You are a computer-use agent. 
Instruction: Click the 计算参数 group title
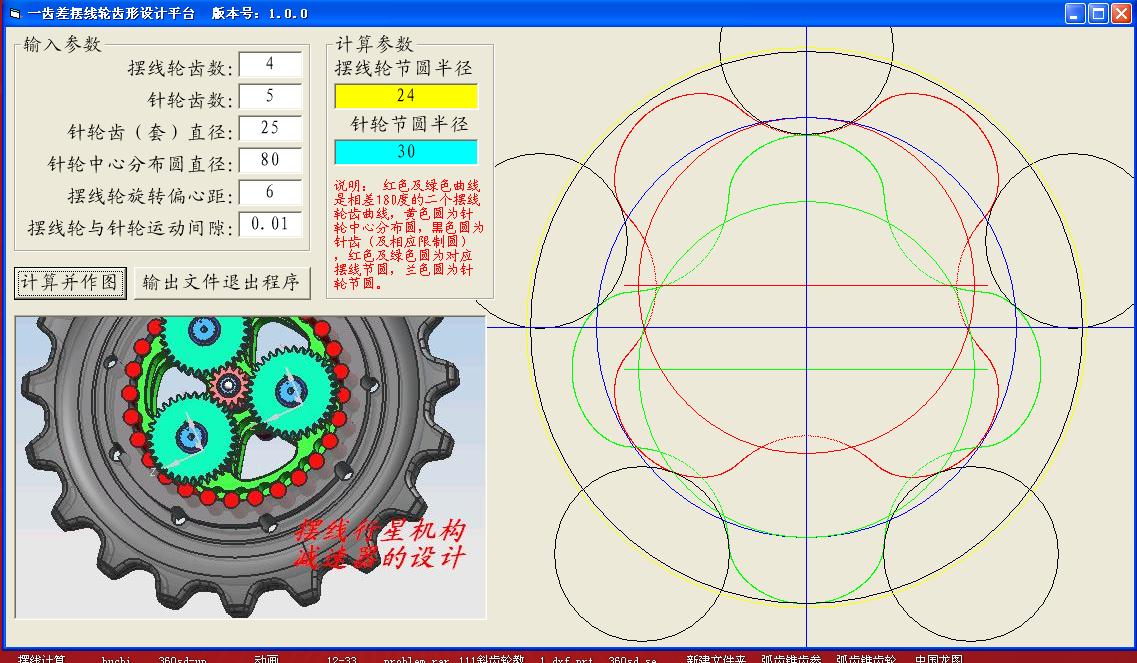[374, 44]
